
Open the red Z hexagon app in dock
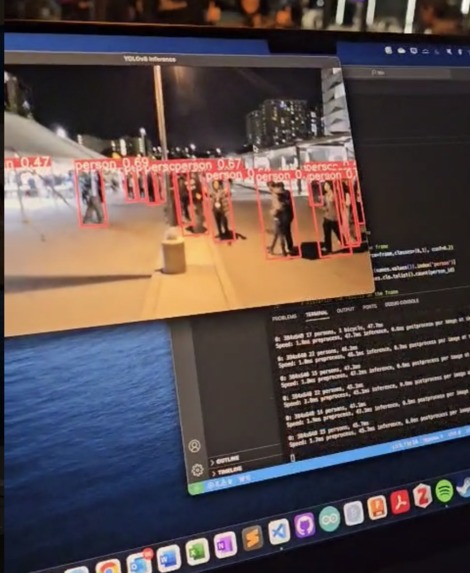click(x=422, y=496)
